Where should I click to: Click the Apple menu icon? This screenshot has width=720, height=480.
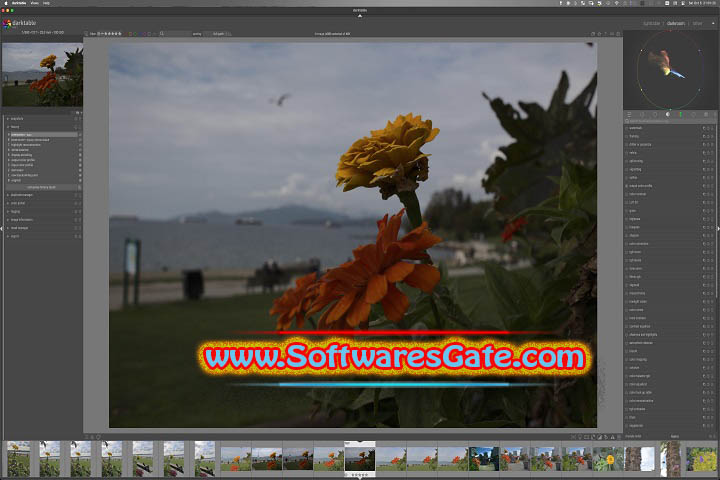click(6, 3)
